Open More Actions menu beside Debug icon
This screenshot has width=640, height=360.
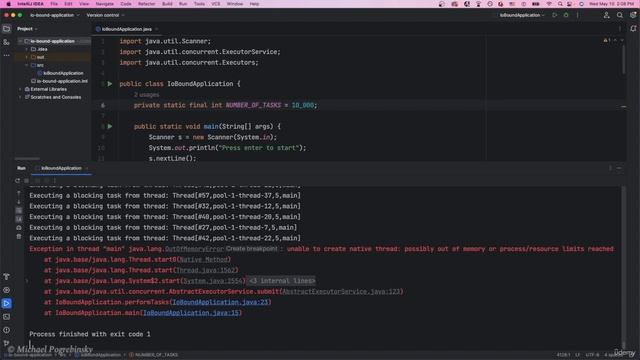578,15
